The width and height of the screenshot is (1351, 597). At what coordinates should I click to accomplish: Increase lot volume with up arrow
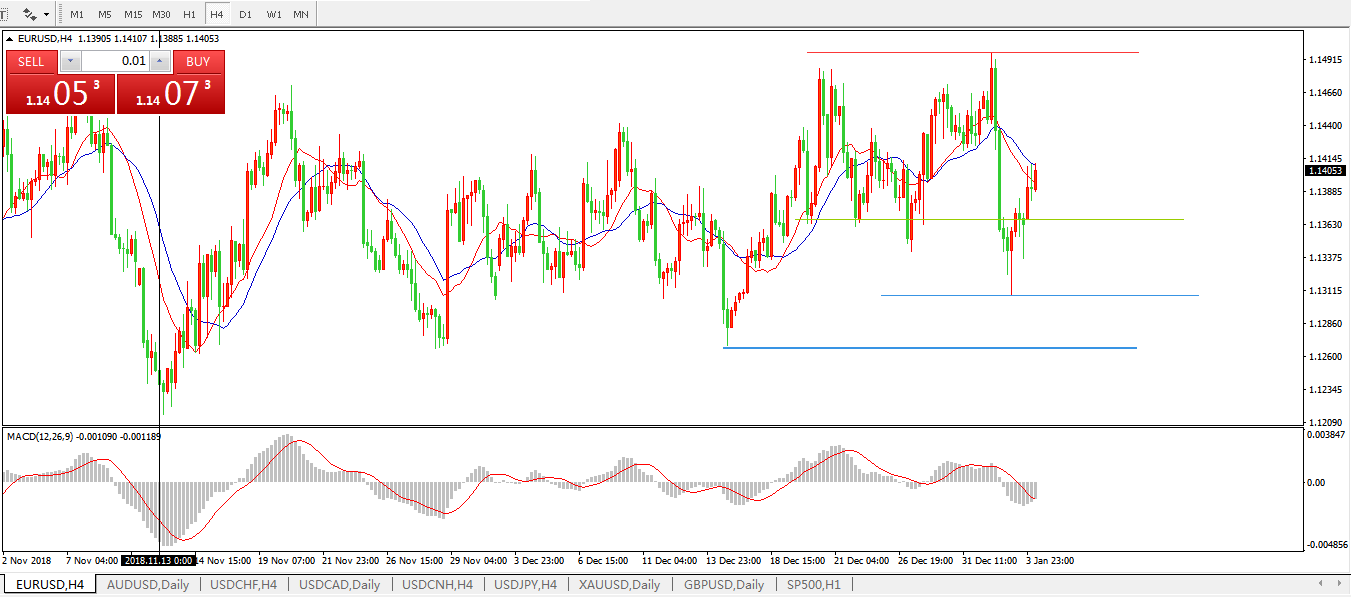159,61
